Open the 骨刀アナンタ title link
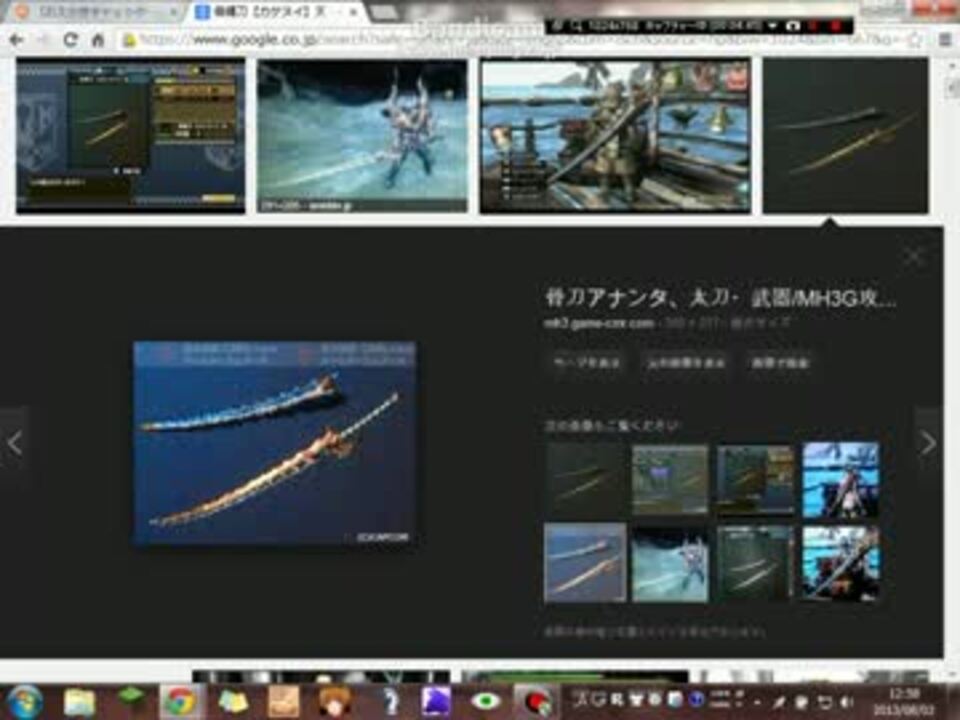Viewport: 960px width, 720px height. coord(721,298)
